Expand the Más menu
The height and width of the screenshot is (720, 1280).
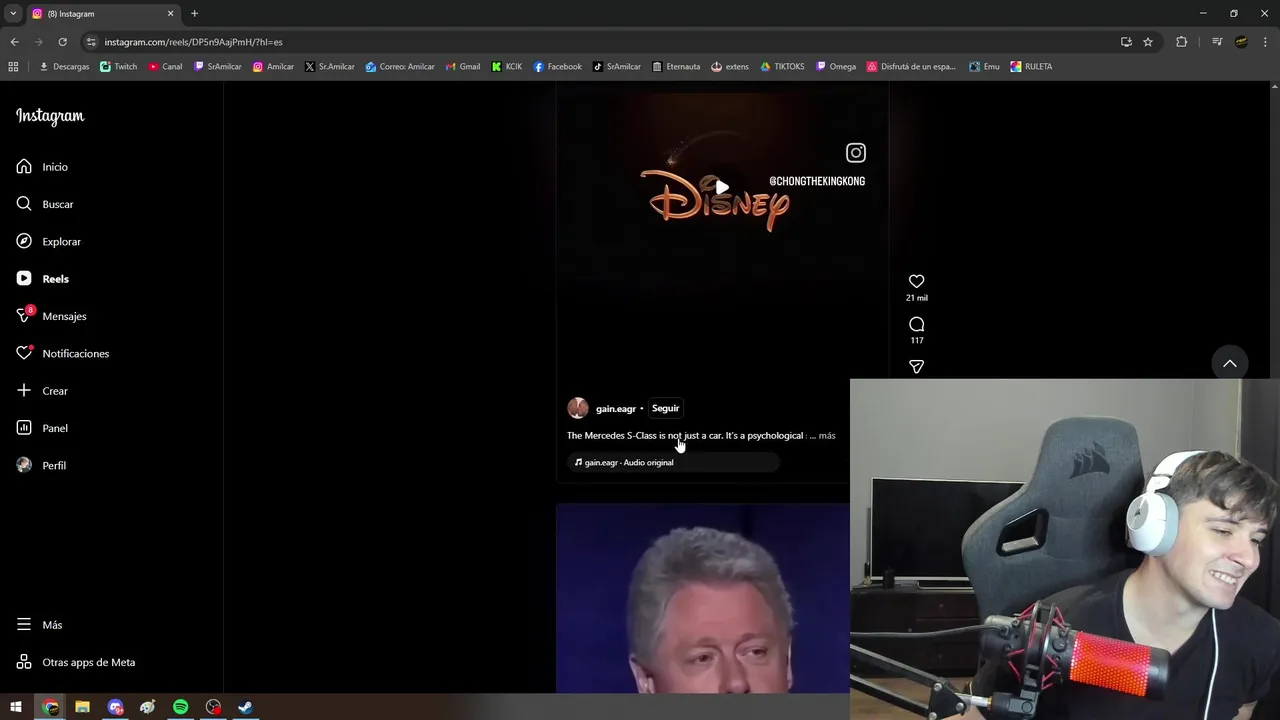click(x=39, y=625)
